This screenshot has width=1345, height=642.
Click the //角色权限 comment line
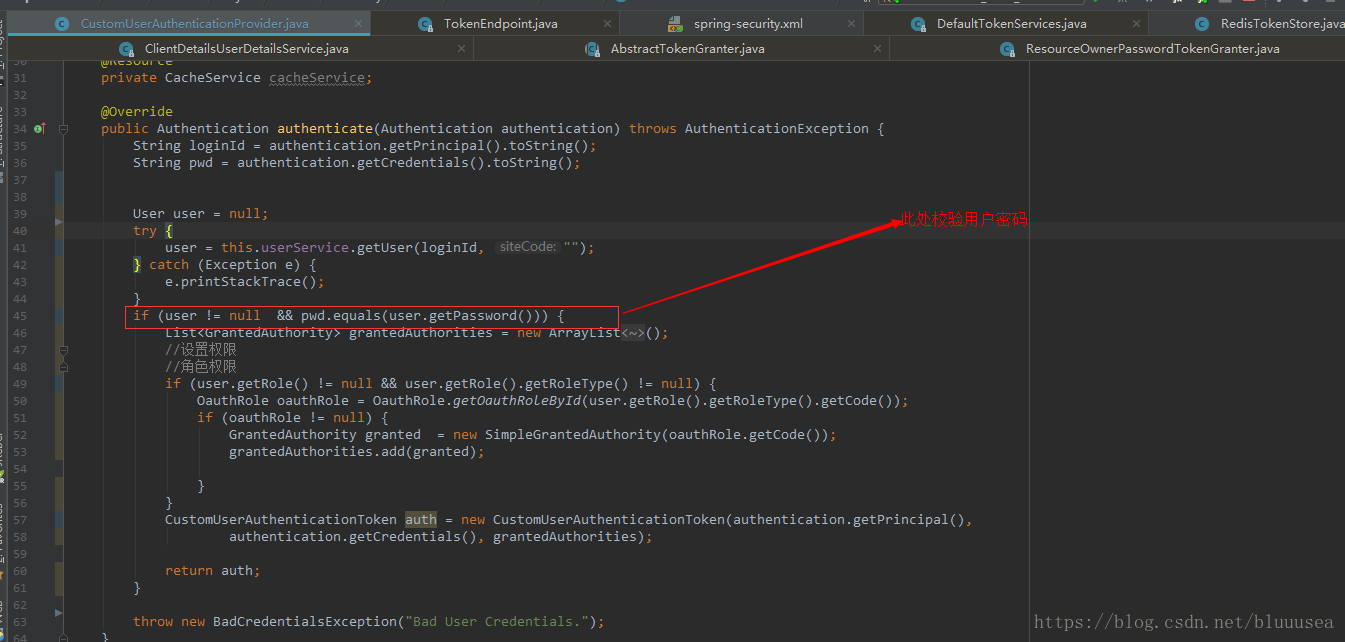tap(201, 367)
